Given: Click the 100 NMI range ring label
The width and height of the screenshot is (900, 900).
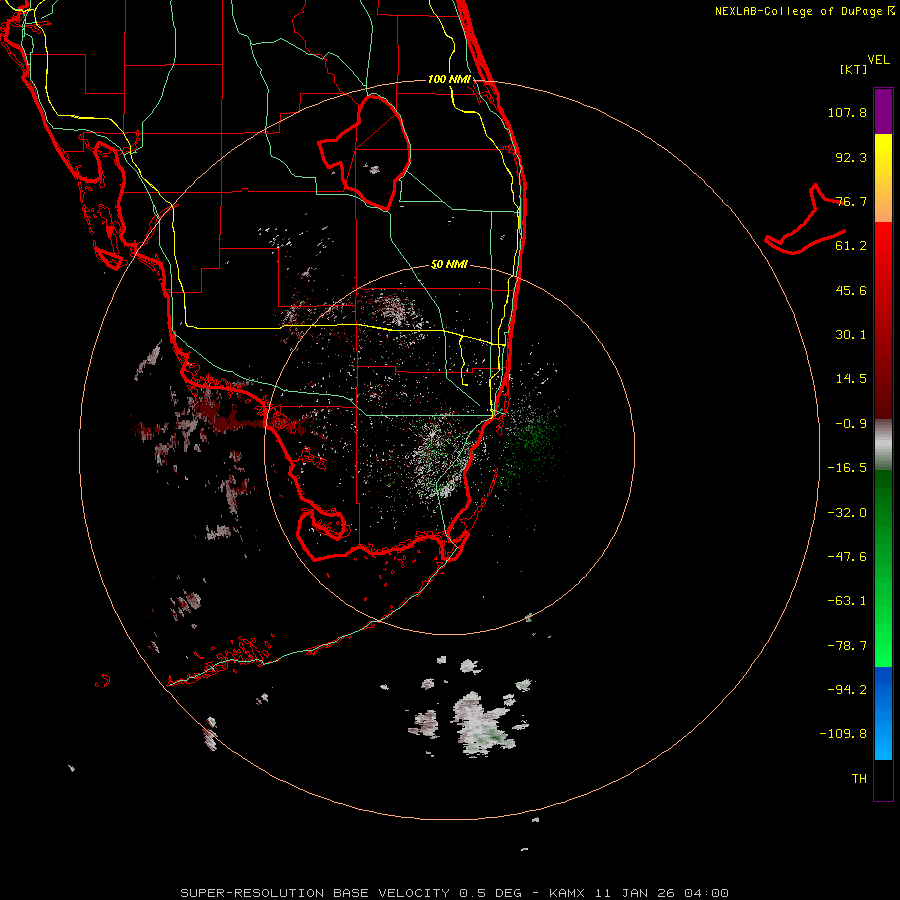Looking at the screenshot, I should point(449,79).
